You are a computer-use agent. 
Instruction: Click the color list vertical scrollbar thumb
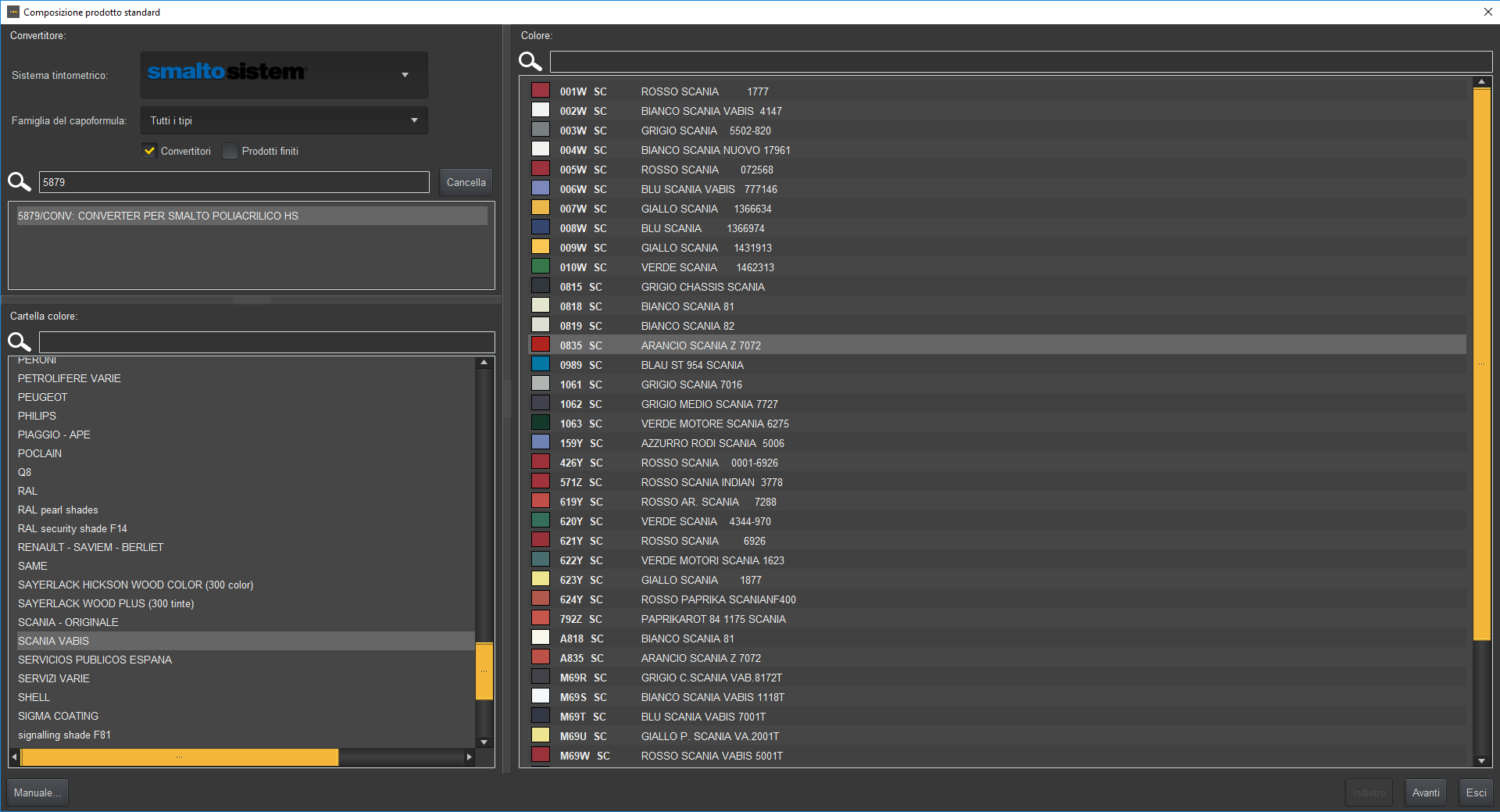pos(1482,364)
